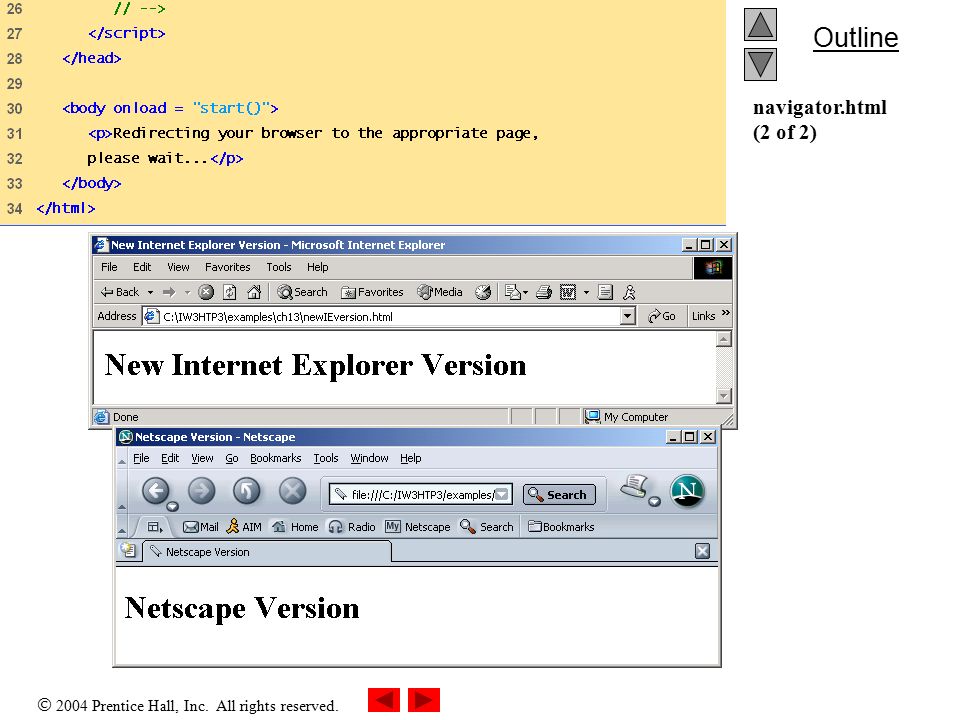This screenshot has width=960, height=720.
Task: Click Edit with Word icon in Internet Explorer
Action: pos(568,292)
